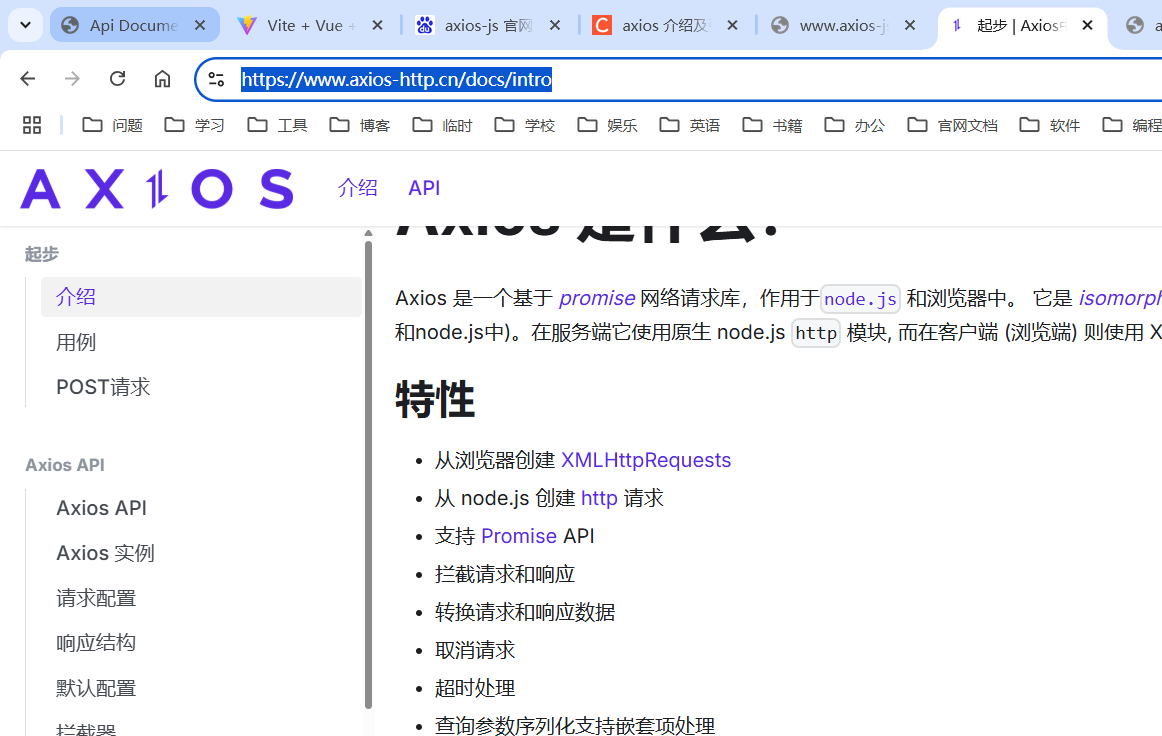Viewport: 1162px width, 736px height.
Task: Click the red C tab favicon
Action: tap(602, 25)
